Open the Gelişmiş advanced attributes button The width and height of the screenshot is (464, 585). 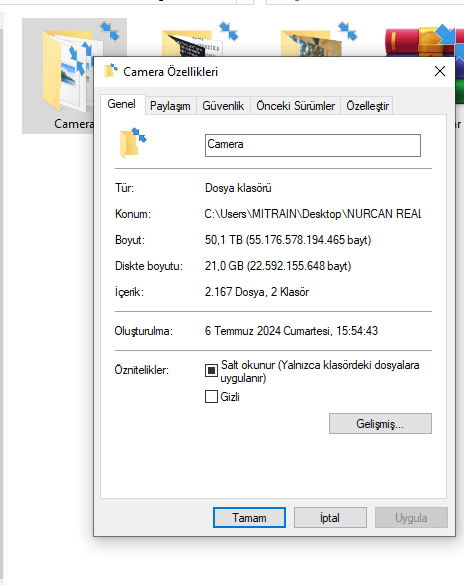(x=380, y=423)
